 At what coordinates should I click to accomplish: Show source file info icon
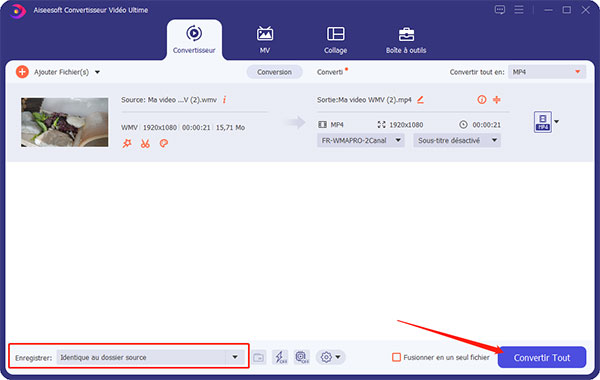point(224,100)
